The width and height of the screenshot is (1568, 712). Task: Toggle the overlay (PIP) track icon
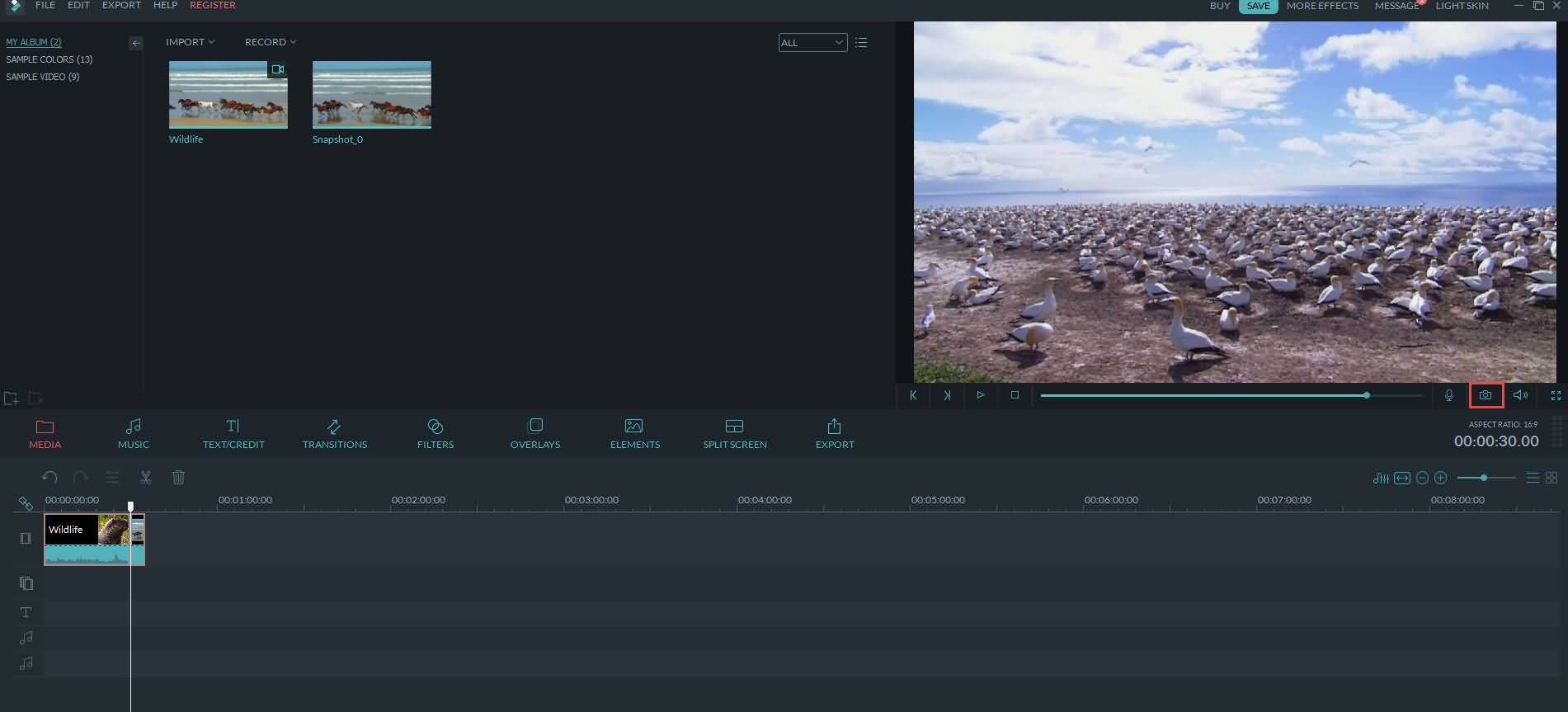tap(26, 583)
